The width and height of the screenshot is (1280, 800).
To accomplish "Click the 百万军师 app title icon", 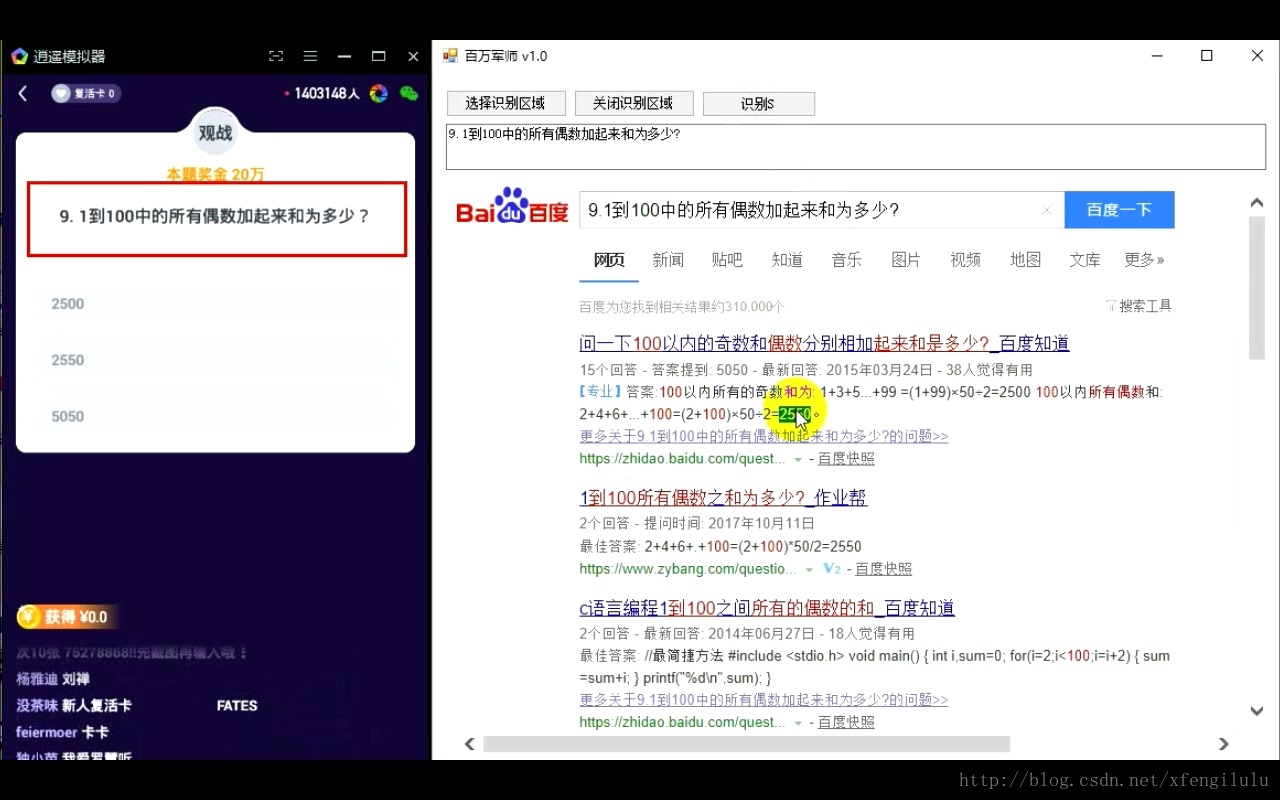I will click(451, 56).
